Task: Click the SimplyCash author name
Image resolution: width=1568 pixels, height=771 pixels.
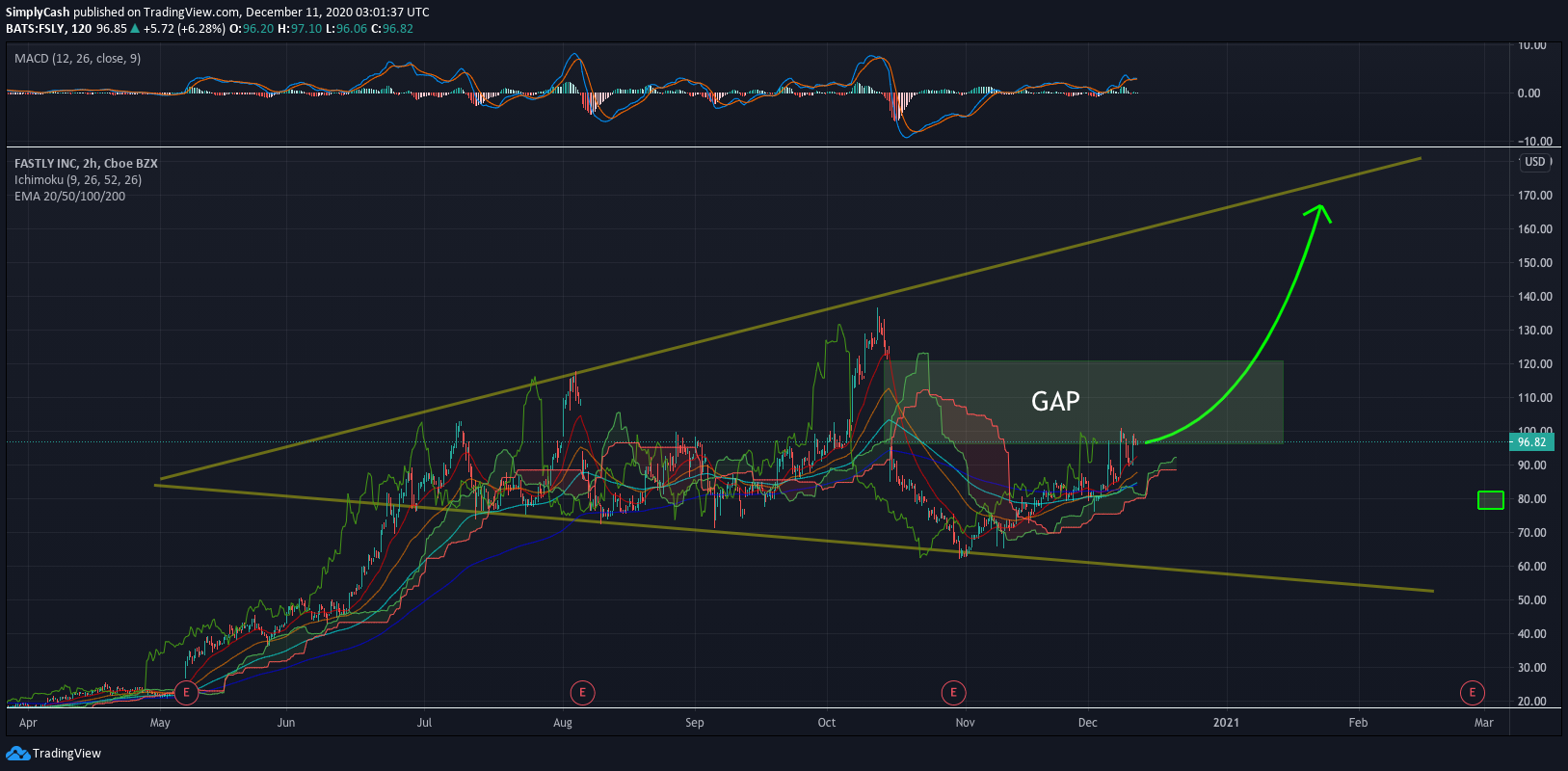Action: [38, 13]
